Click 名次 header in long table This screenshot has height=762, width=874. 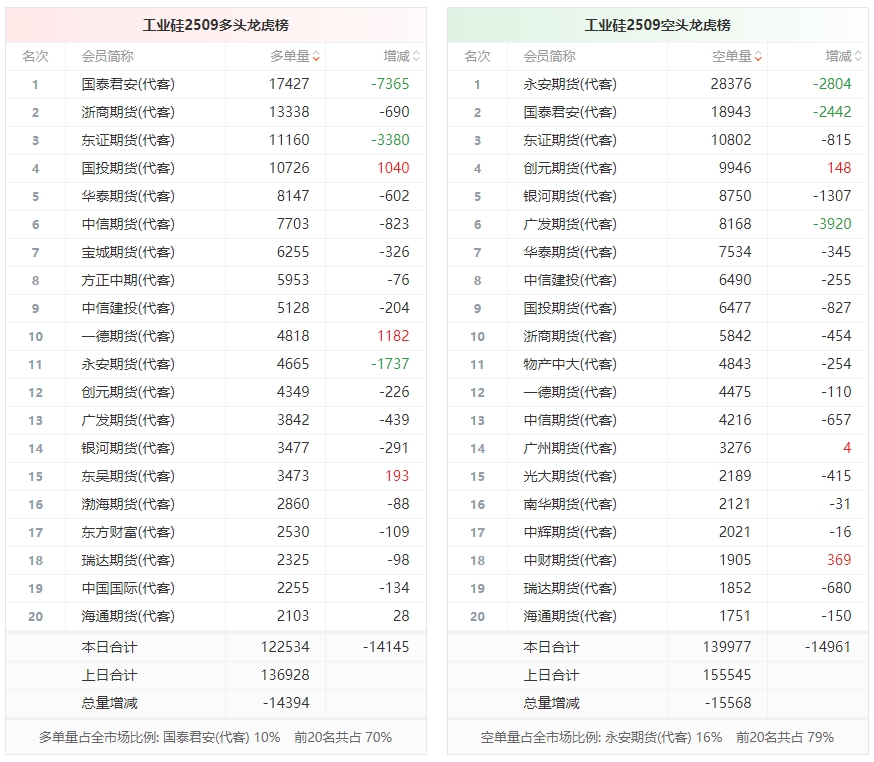36,56
